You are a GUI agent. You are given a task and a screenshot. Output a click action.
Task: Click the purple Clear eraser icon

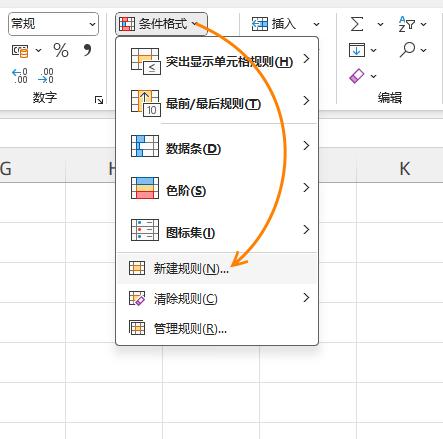356,76
